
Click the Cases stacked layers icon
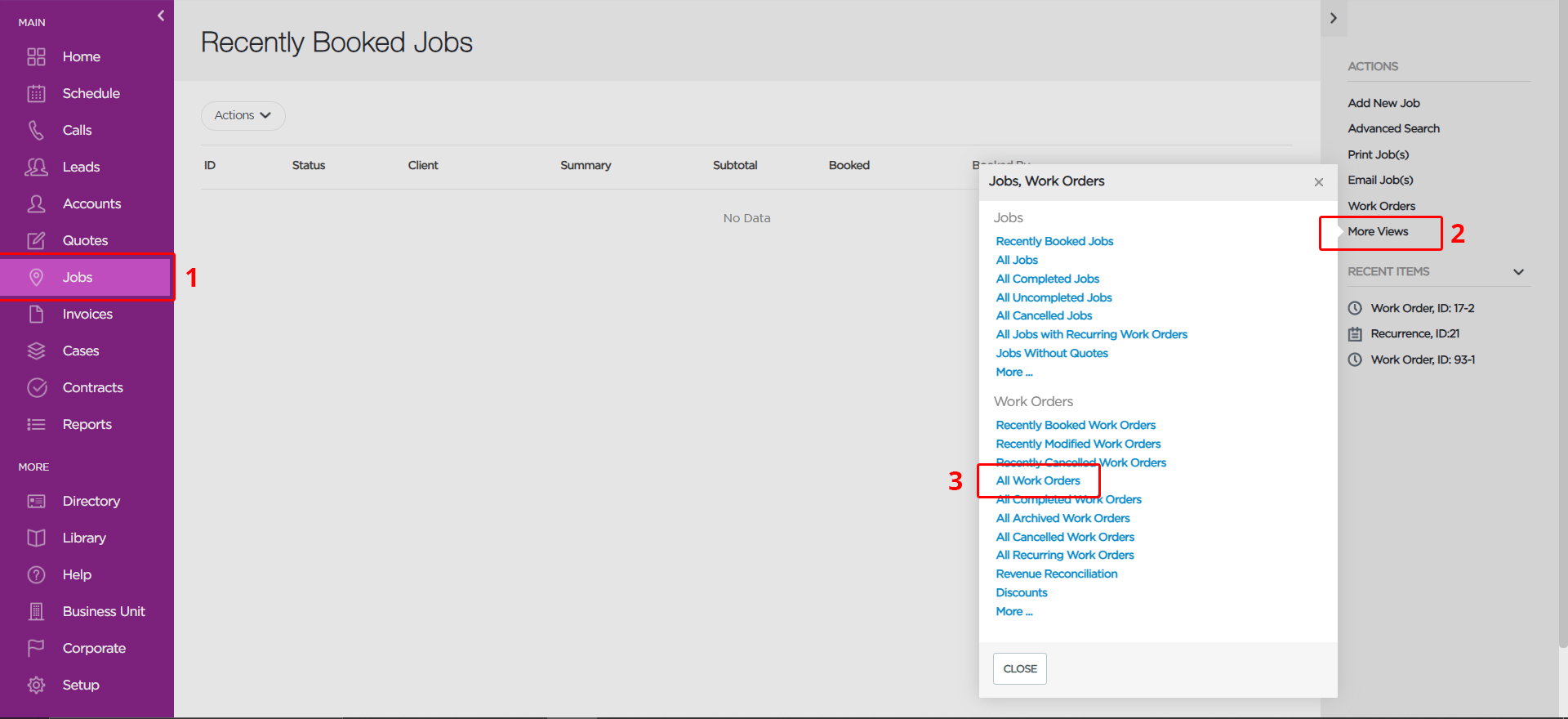coord(36,351)
